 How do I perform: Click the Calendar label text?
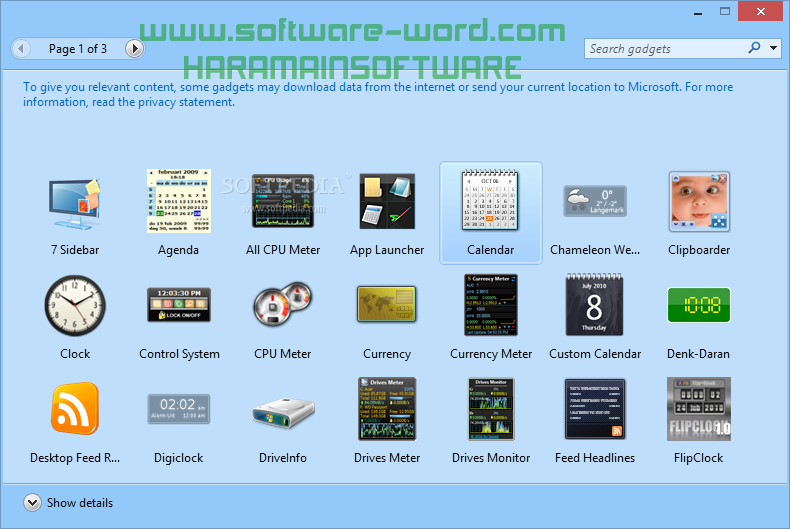(x=490, y=250)
